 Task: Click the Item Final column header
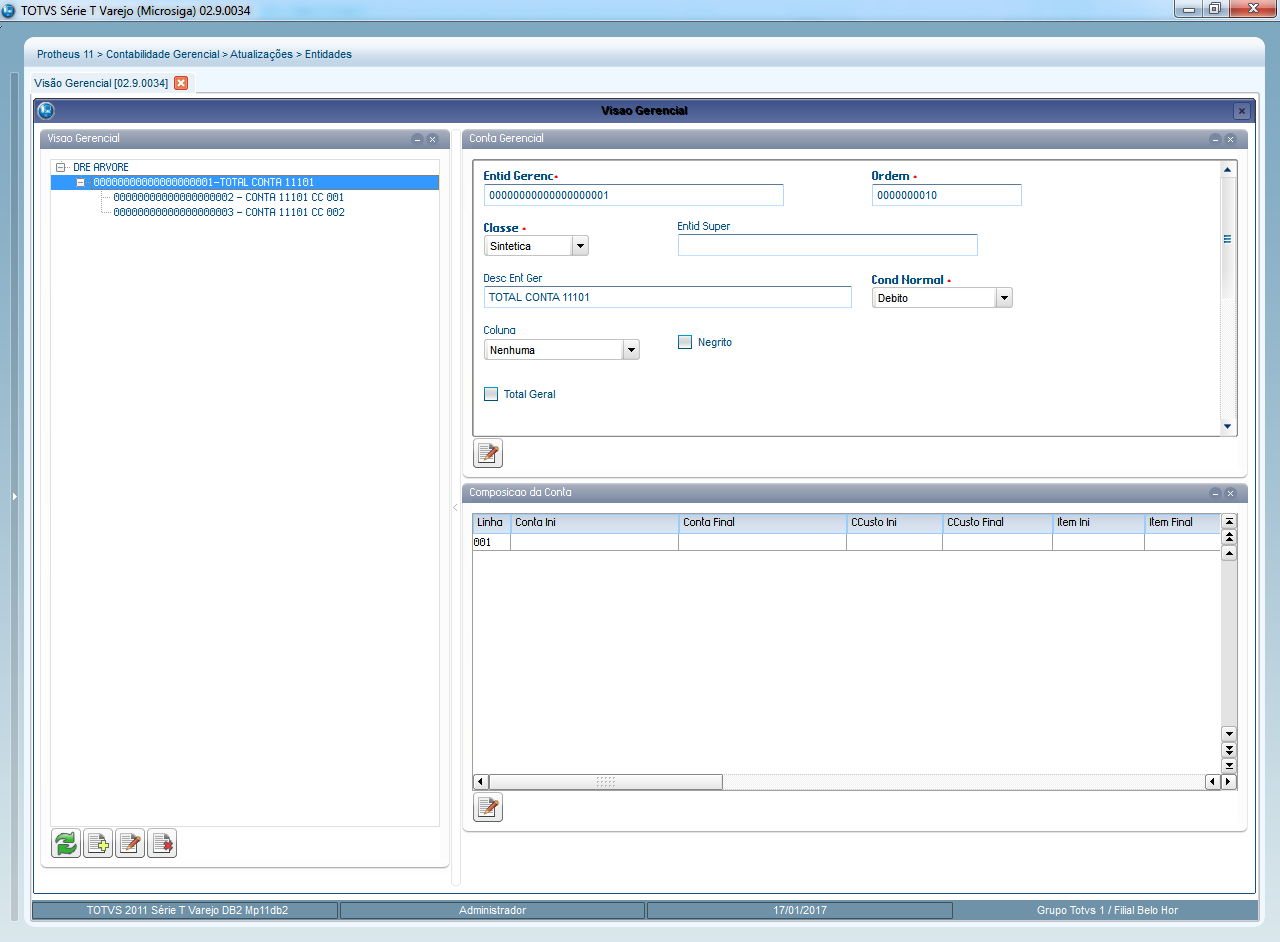coord(1182,523)
